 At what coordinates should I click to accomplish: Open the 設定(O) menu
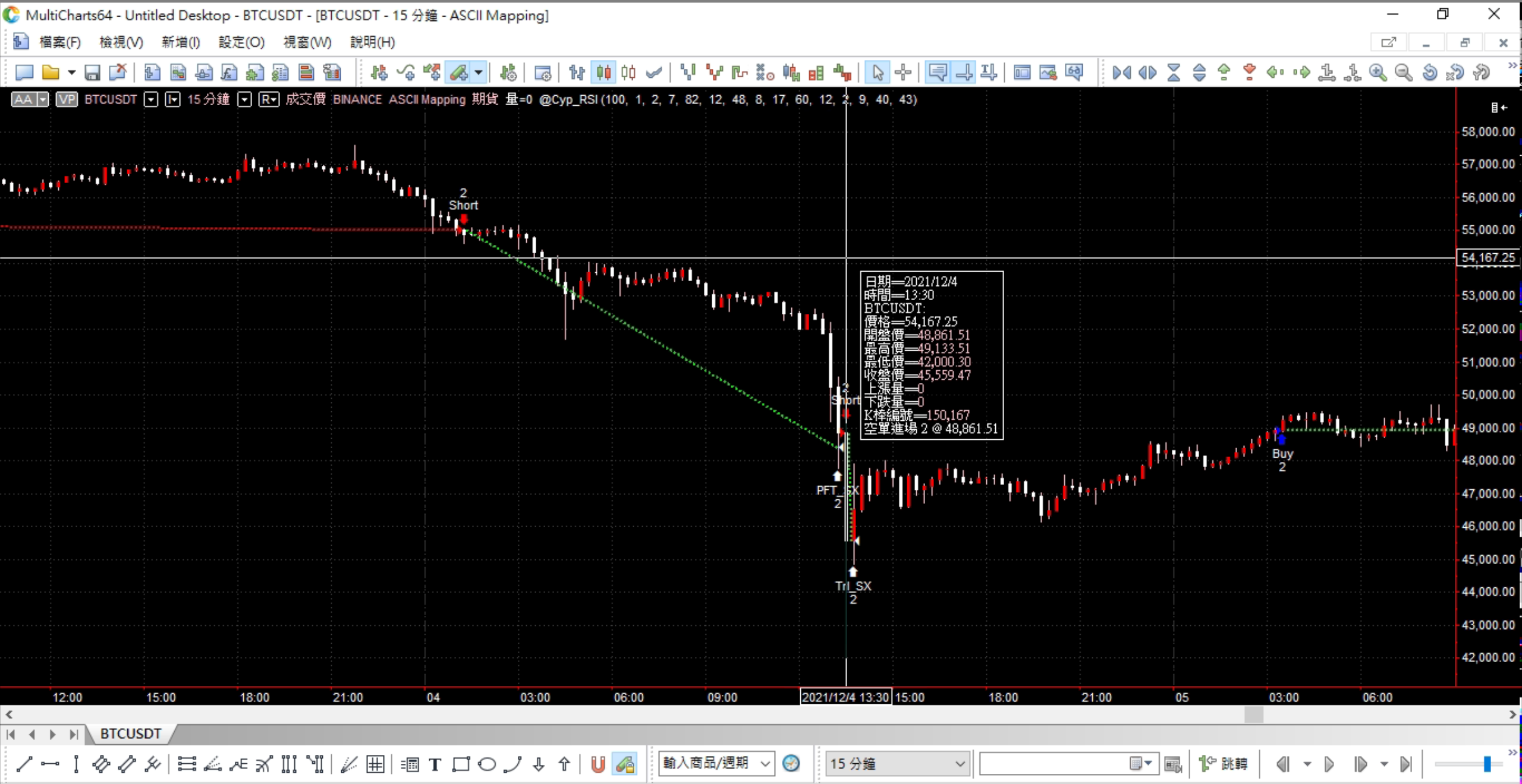[x=241, y=42]
